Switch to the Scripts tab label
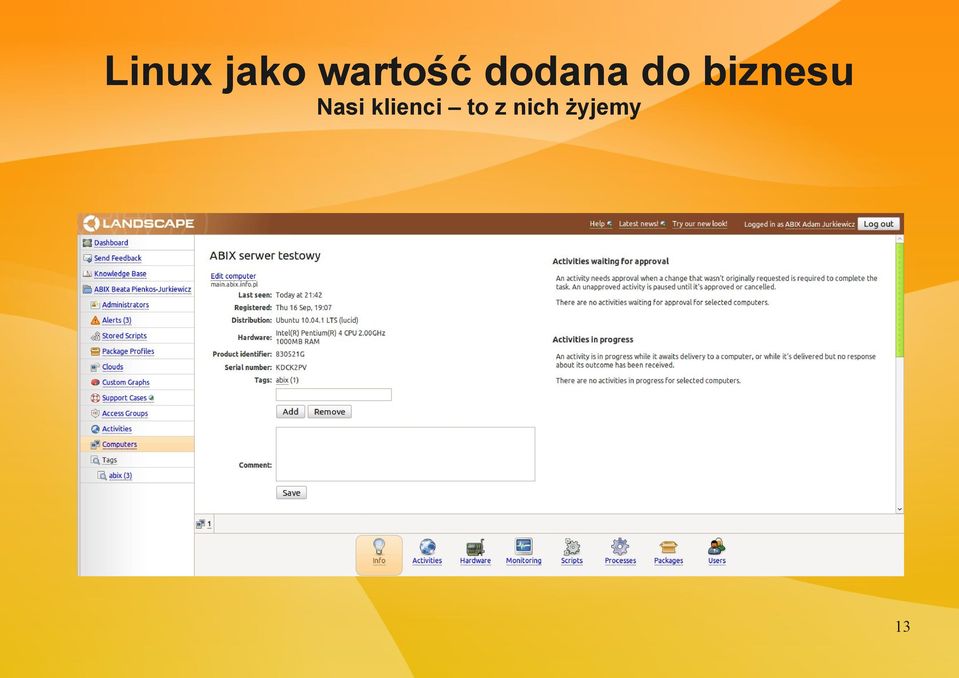Screen dimensions: 959x678 click(x=572, y=561)
